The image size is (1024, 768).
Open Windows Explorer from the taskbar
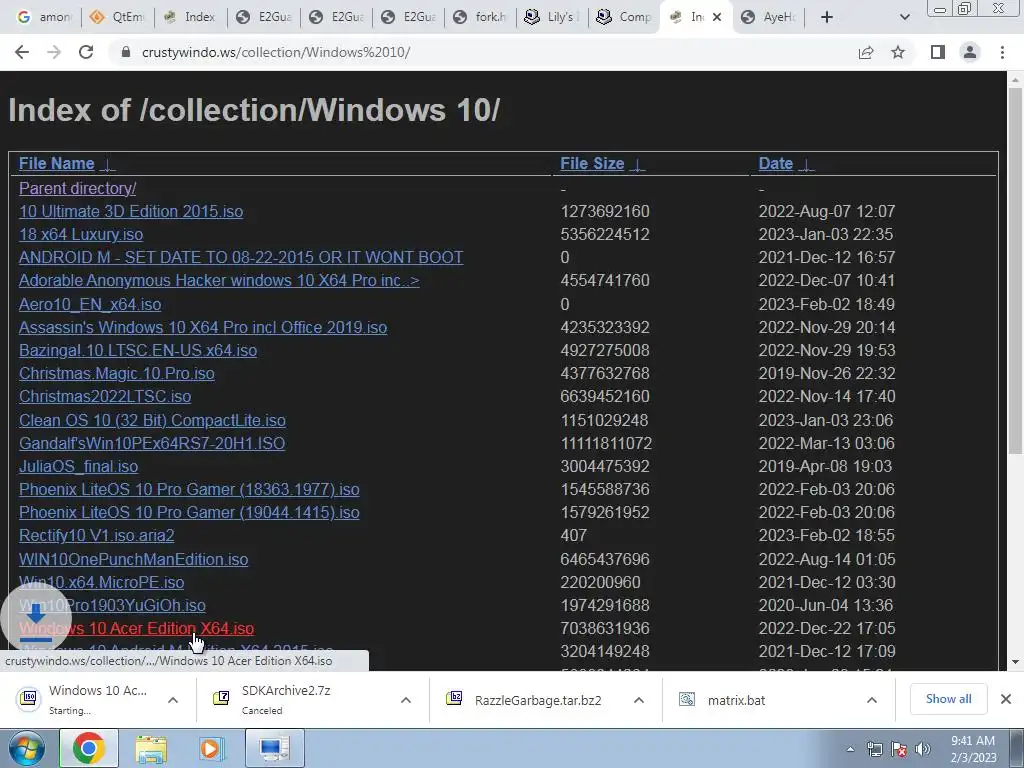151,748
